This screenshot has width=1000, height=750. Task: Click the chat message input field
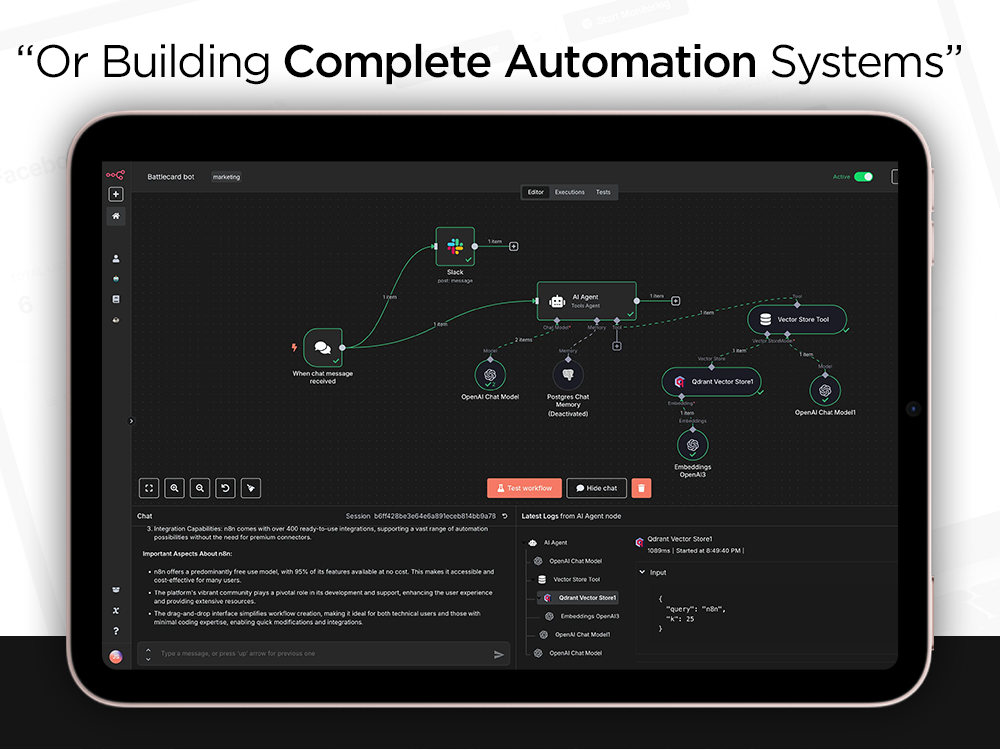point(323,654)
